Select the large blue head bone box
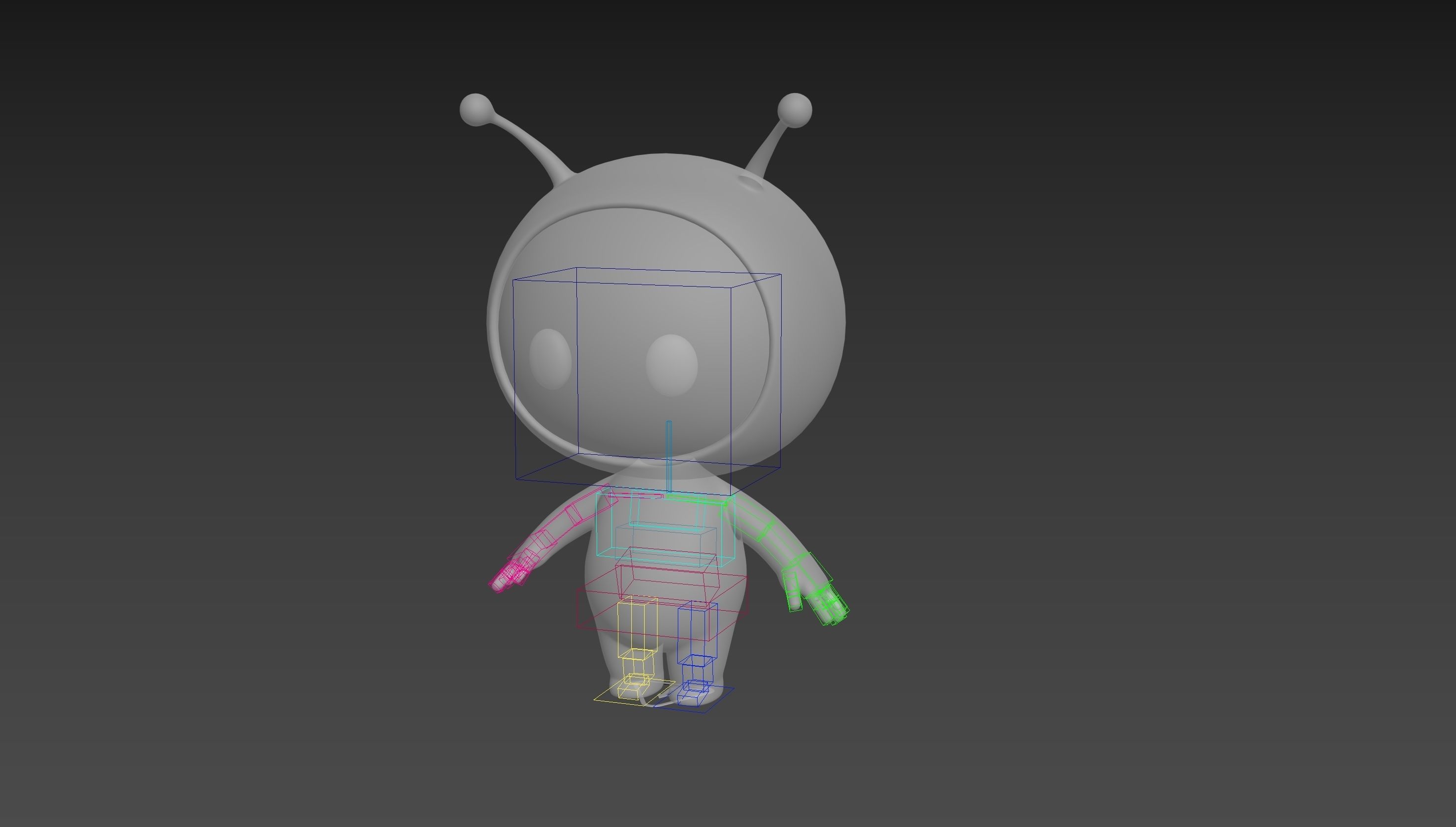Viewport: 1456px width, 827px height. click(x=647, y=381)
